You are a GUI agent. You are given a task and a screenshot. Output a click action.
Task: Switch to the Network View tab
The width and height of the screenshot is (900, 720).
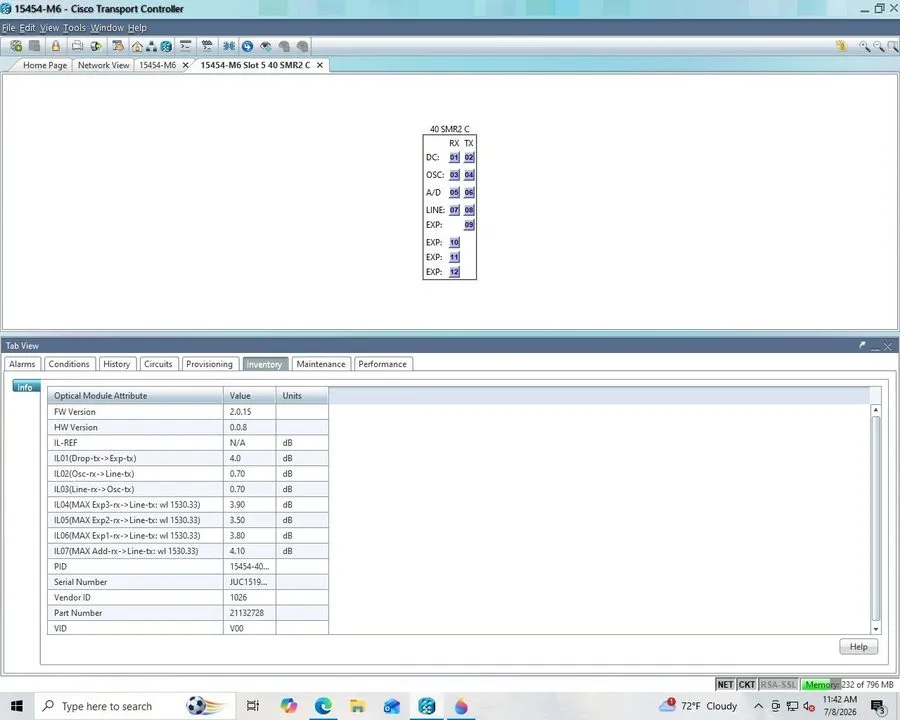pos(103,65)
